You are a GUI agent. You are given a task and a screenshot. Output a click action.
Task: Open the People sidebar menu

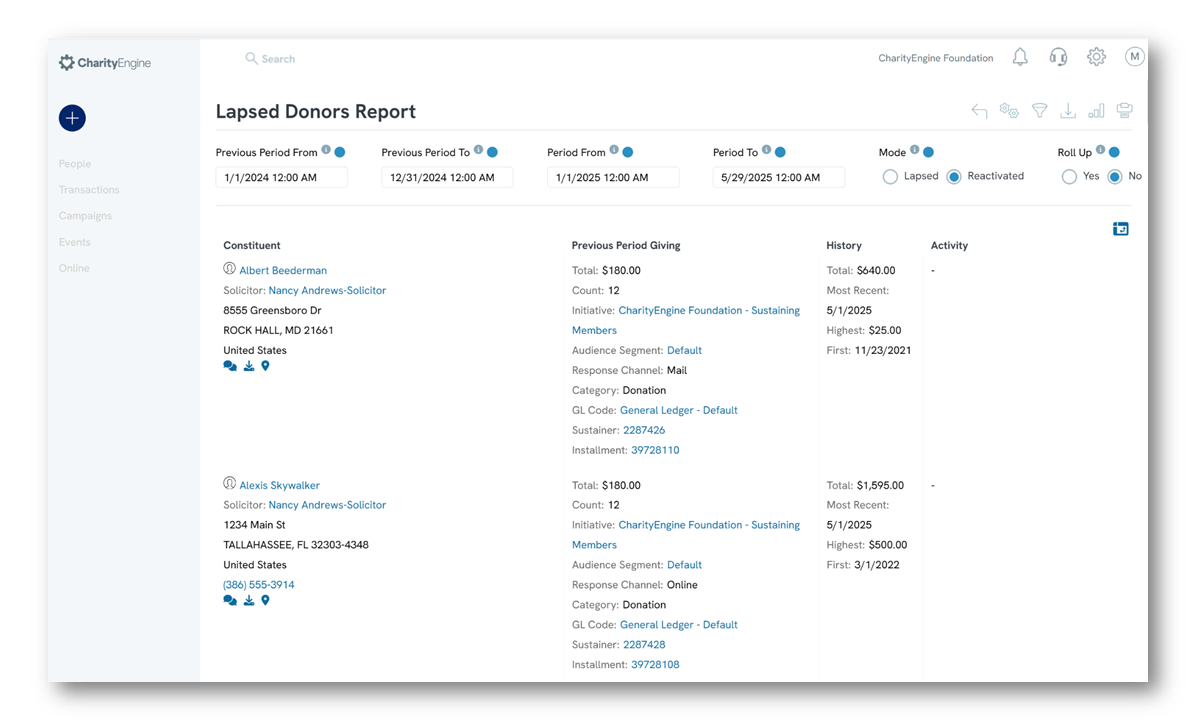pyautogui.click(x=75, y=164)
